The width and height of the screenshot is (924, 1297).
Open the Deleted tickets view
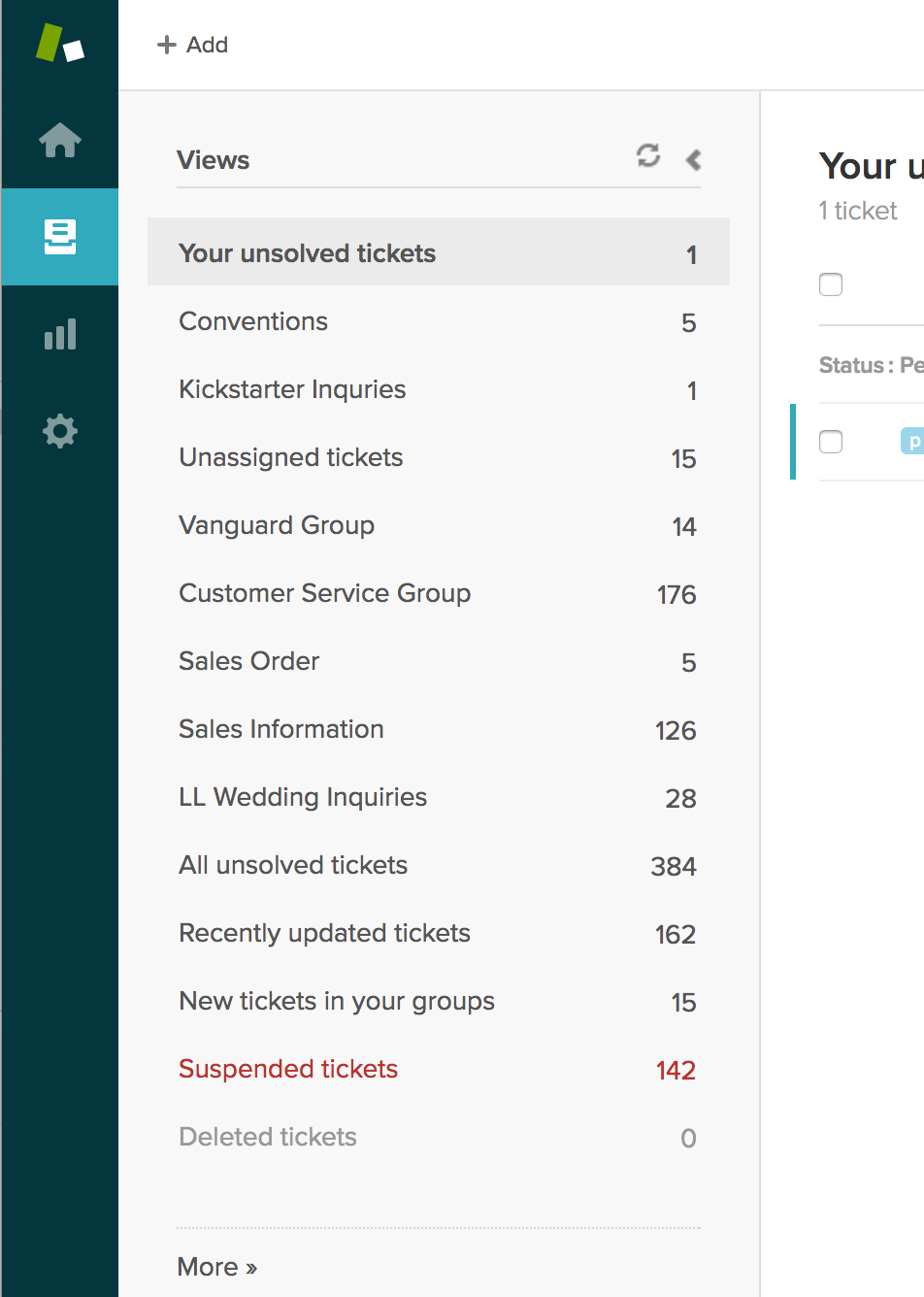point(439,1137)
